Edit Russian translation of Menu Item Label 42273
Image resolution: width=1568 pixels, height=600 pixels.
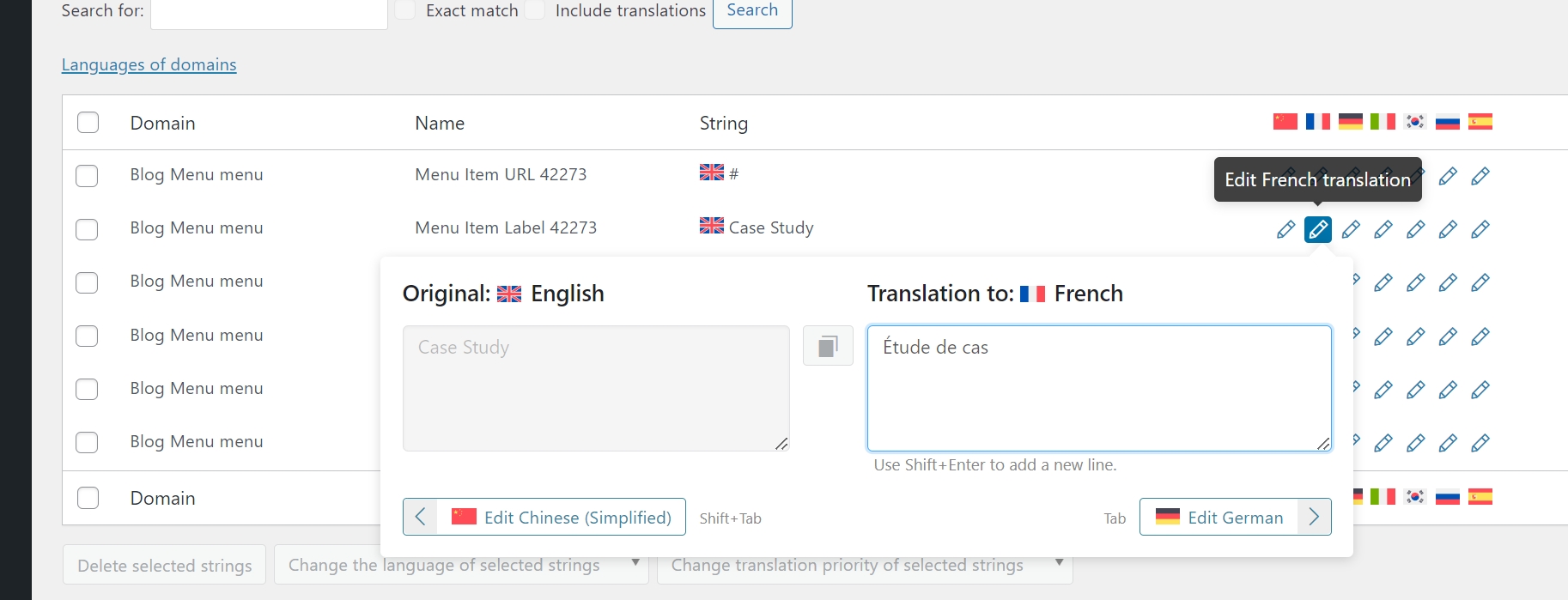(1448, 229)
